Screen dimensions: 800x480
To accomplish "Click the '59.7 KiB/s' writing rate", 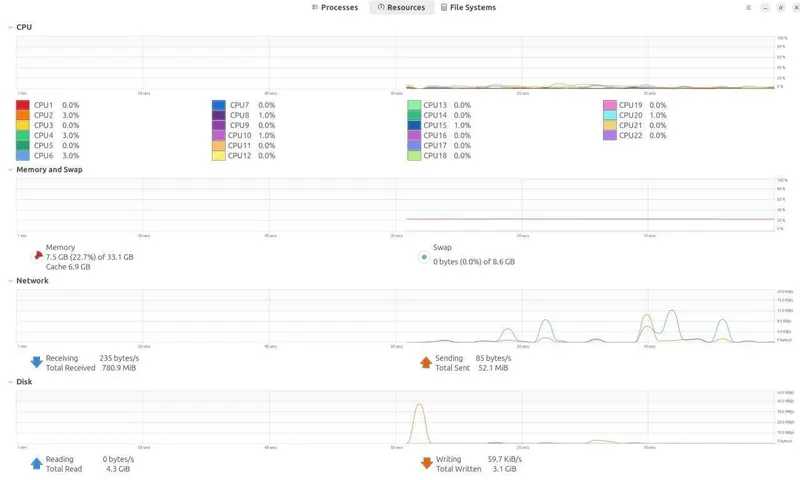I will [505, 459].
